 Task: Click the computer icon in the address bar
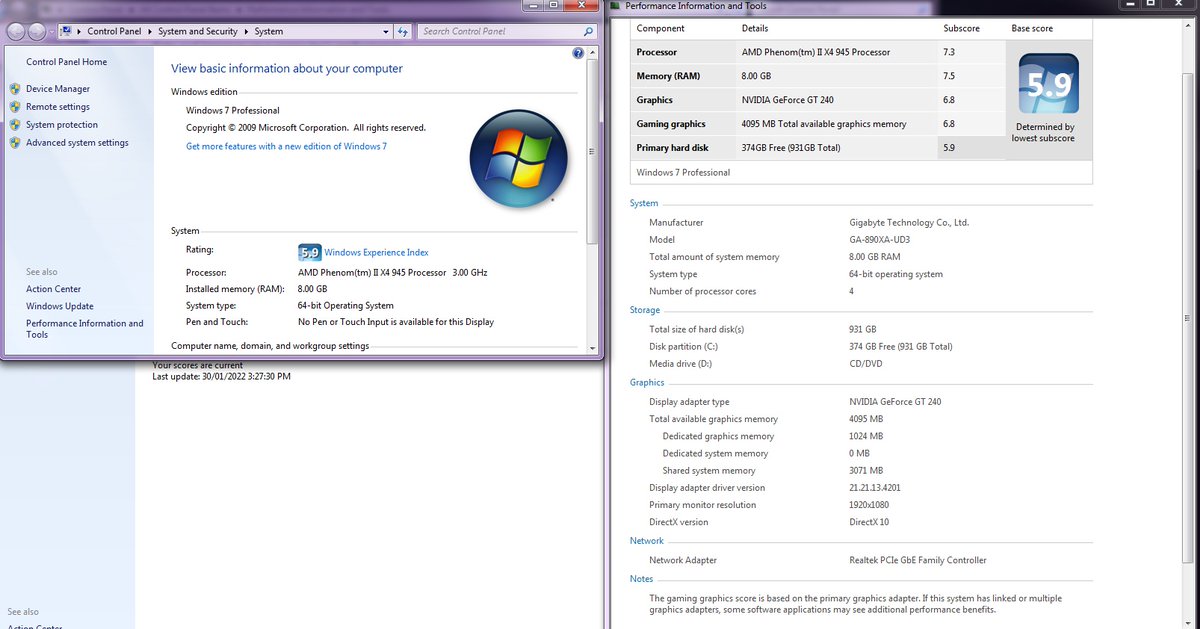pyautogui.click(x=66, y=31)
